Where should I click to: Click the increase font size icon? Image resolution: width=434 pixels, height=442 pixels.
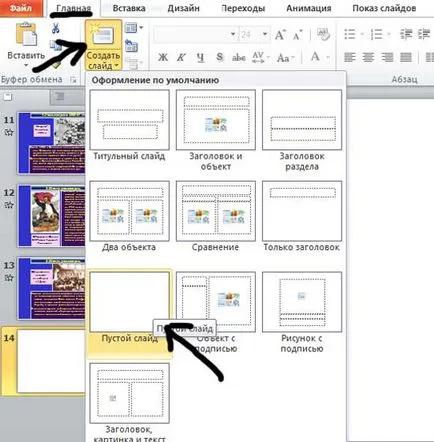pos(280,35)
